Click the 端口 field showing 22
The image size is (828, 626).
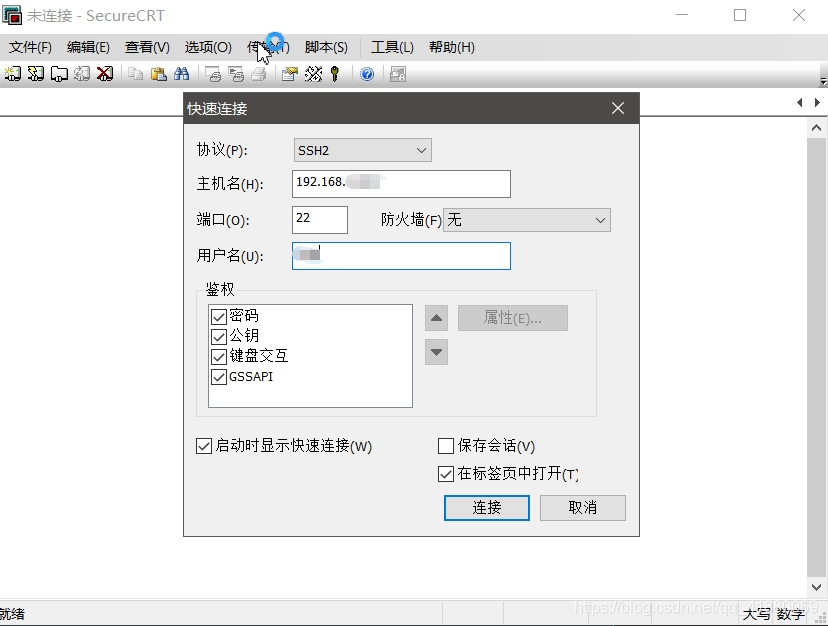tap(320, 220)
